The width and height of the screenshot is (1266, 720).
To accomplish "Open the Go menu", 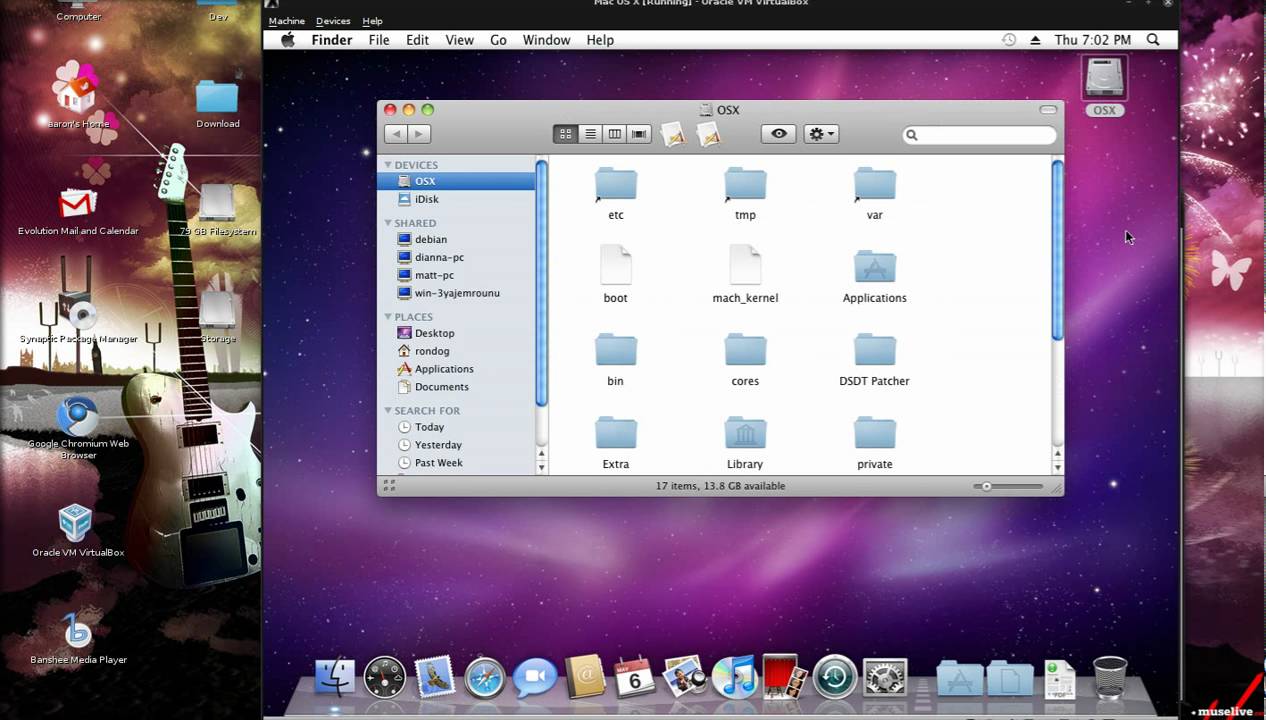I will (498, 40).
